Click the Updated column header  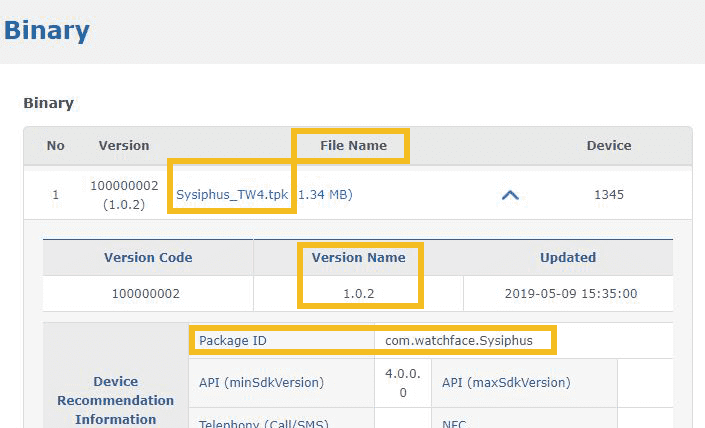click(x=568, y=257)
